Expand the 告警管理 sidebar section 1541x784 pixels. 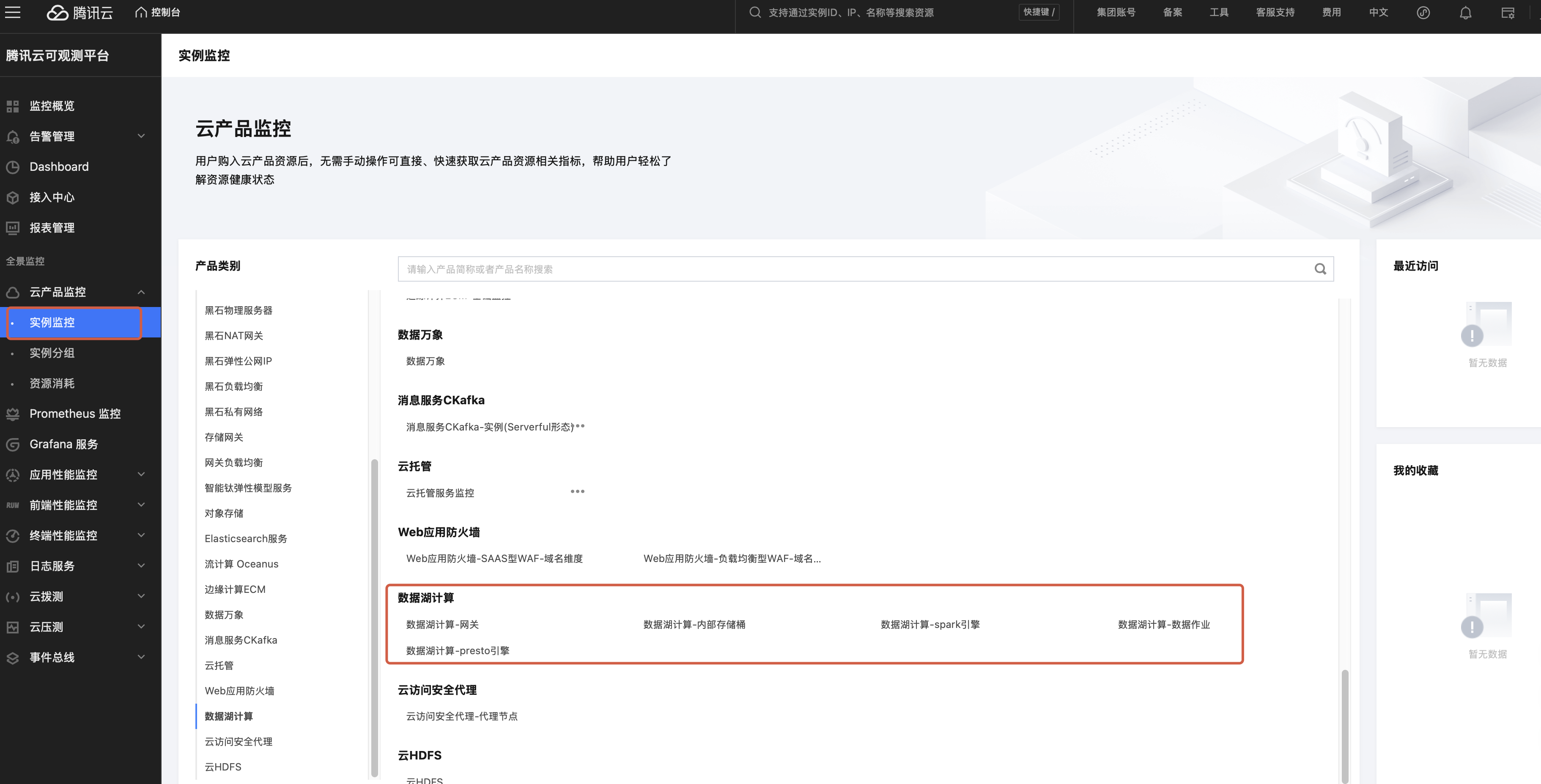[x=140, y=136]
